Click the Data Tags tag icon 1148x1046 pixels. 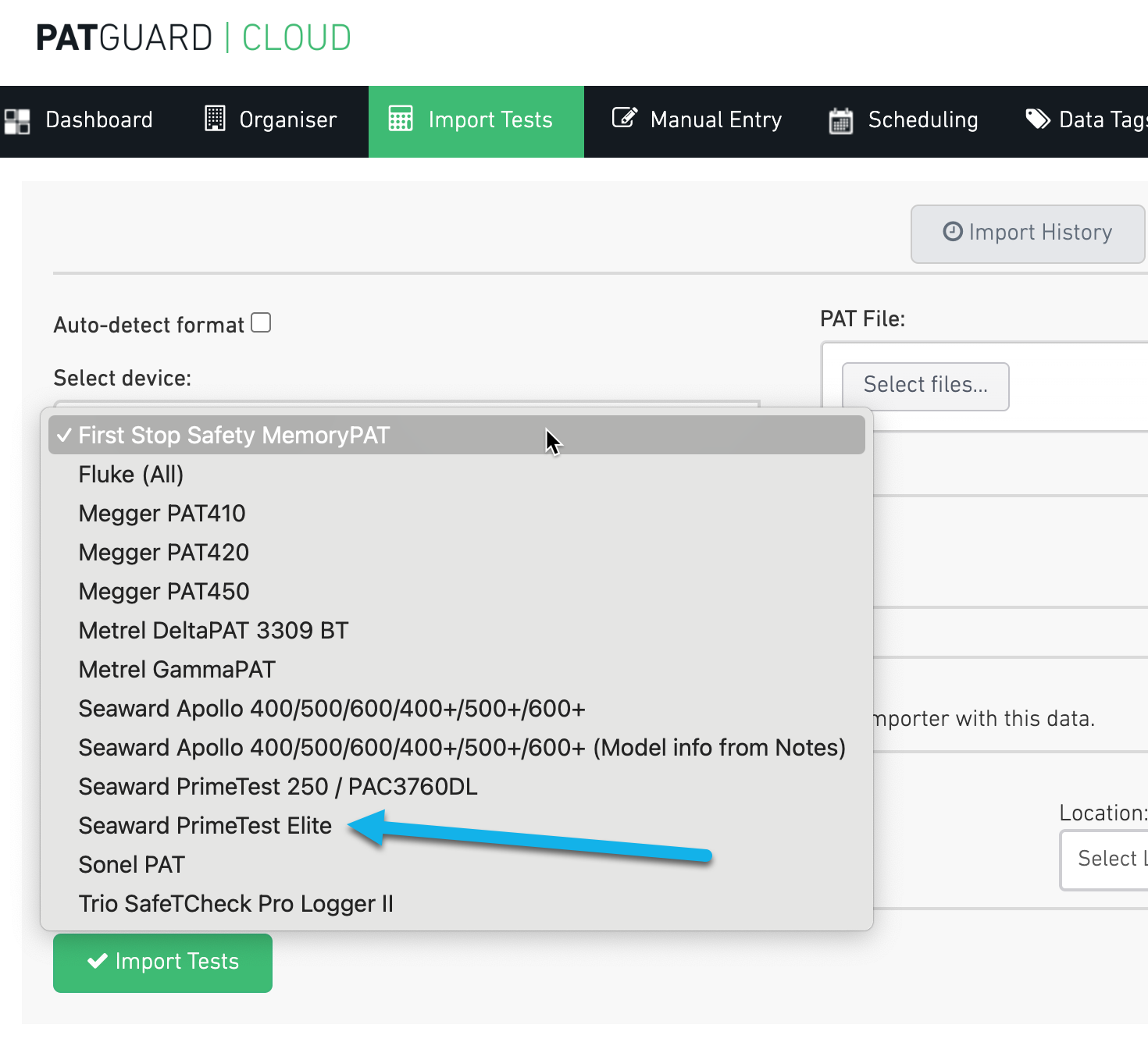point(1037,119)
